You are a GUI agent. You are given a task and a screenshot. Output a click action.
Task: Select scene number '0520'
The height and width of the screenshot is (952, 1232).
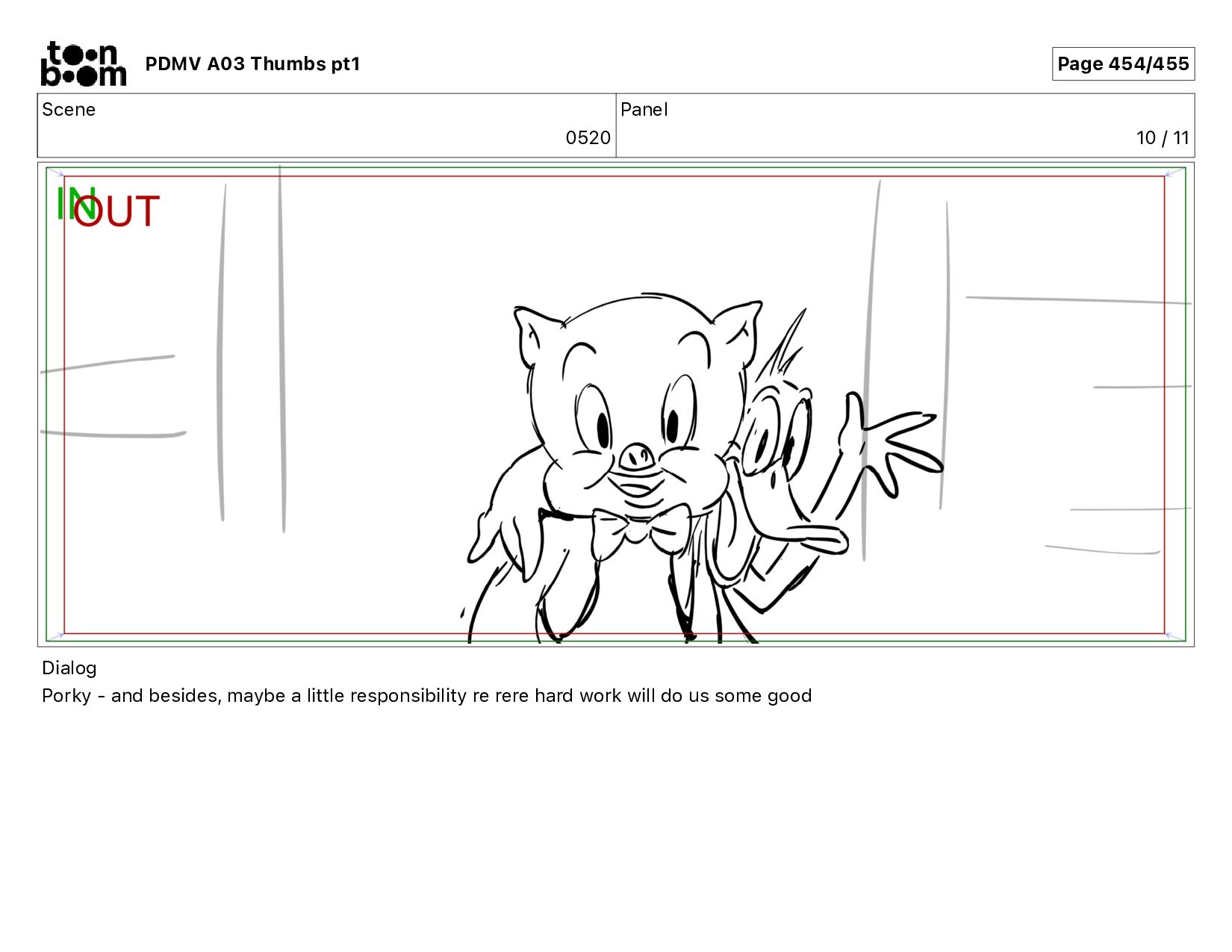[x=588, y=138]
